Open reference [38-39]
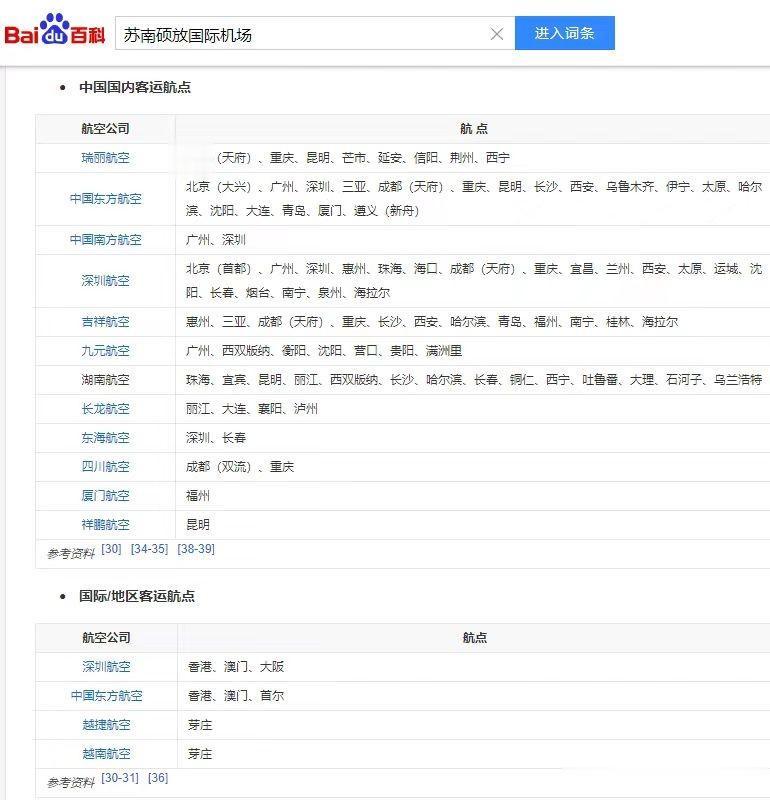This screenshot has height=800, width=770. coord(196,549)
